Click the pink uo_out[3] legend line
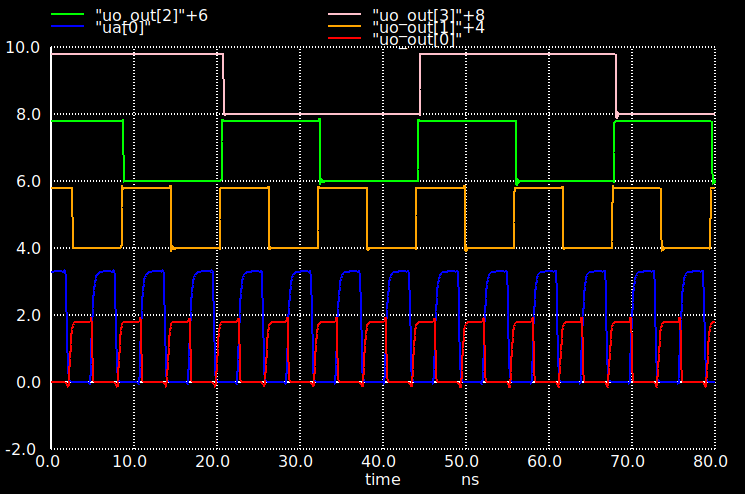Screen dimensions: 745x494 348,15
